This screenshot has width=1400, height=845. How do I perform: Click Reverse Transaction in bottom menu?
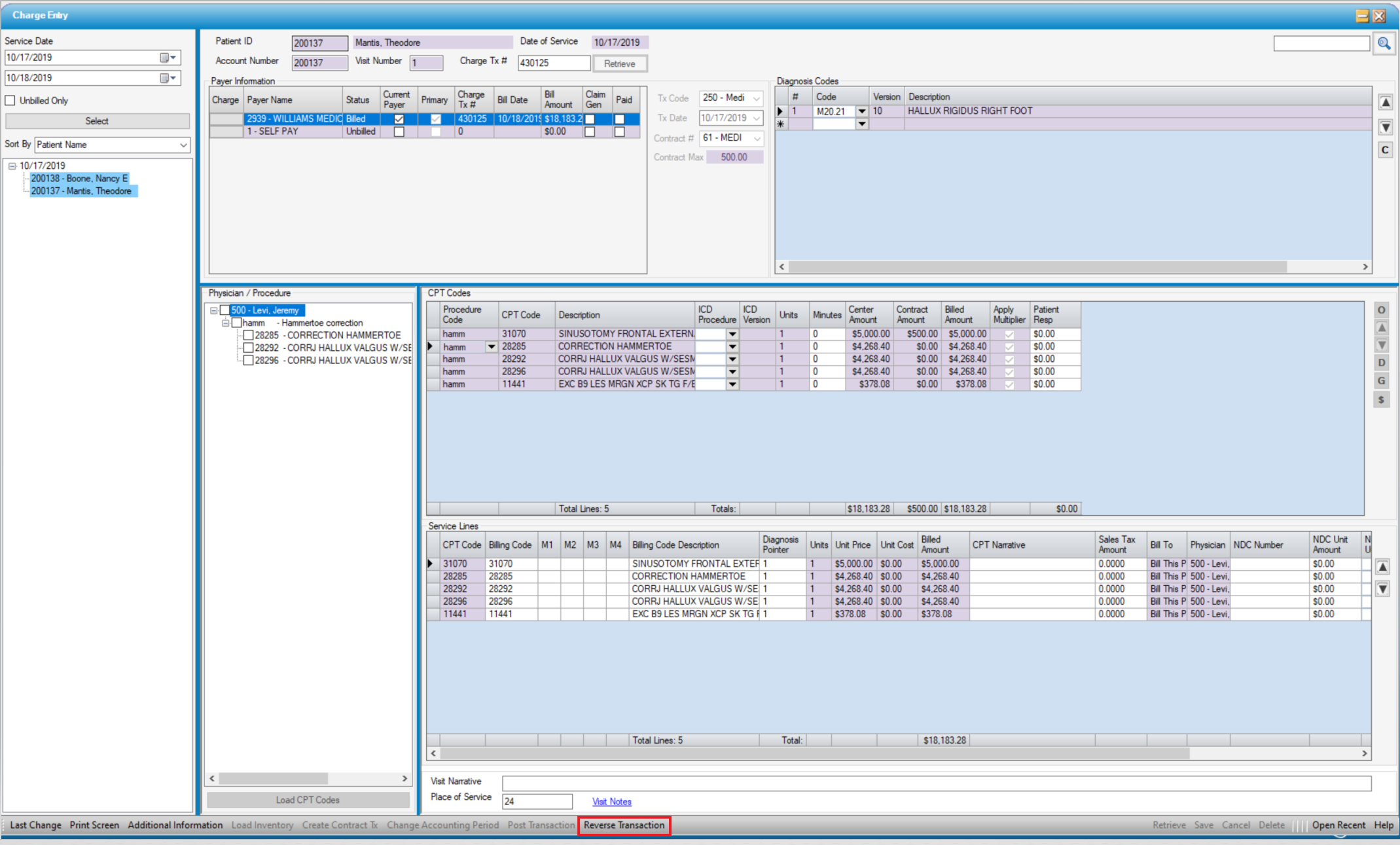624,825
